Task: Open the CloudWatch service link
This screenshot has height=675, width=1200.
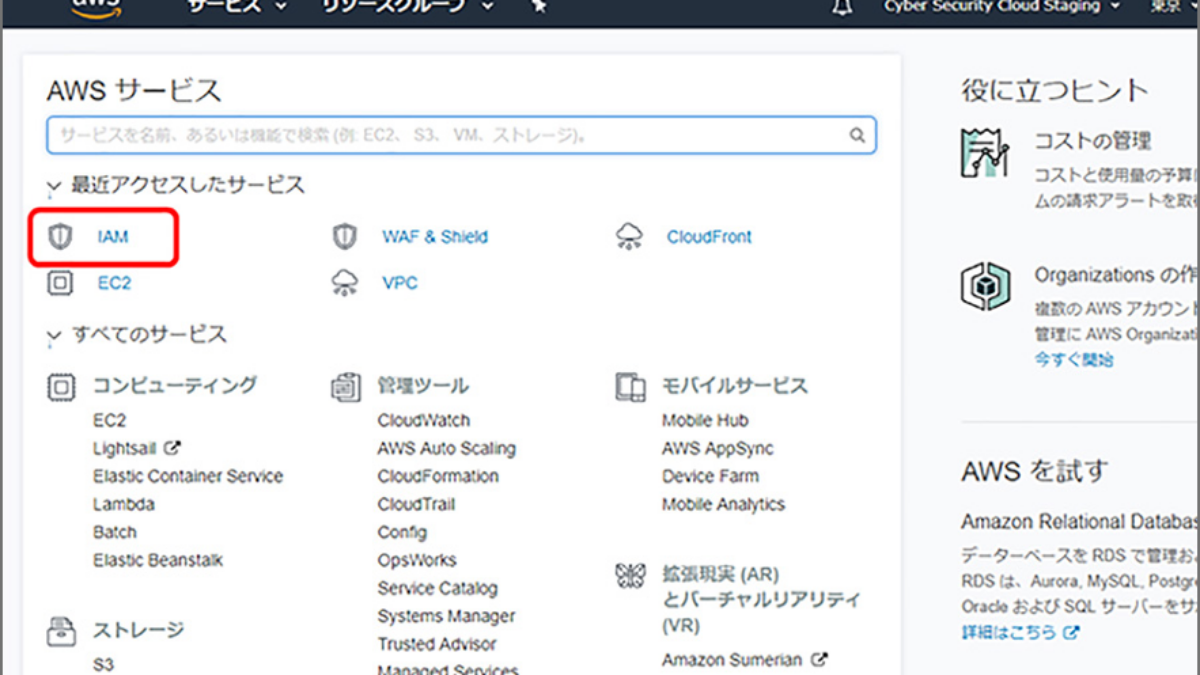Action: point(423,421)
